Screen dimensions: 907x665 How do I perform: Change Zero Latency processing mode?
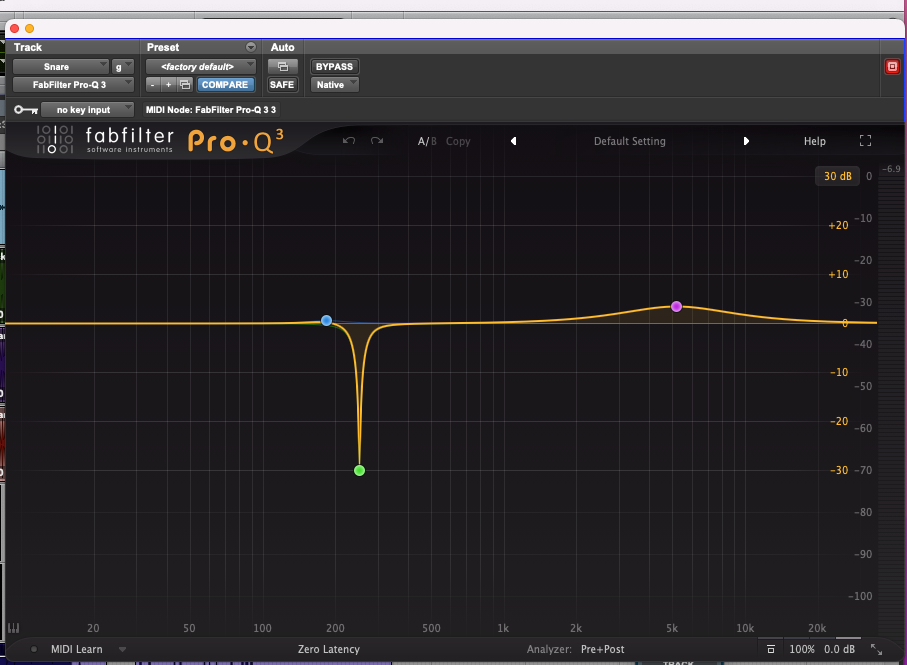point(329,649)
